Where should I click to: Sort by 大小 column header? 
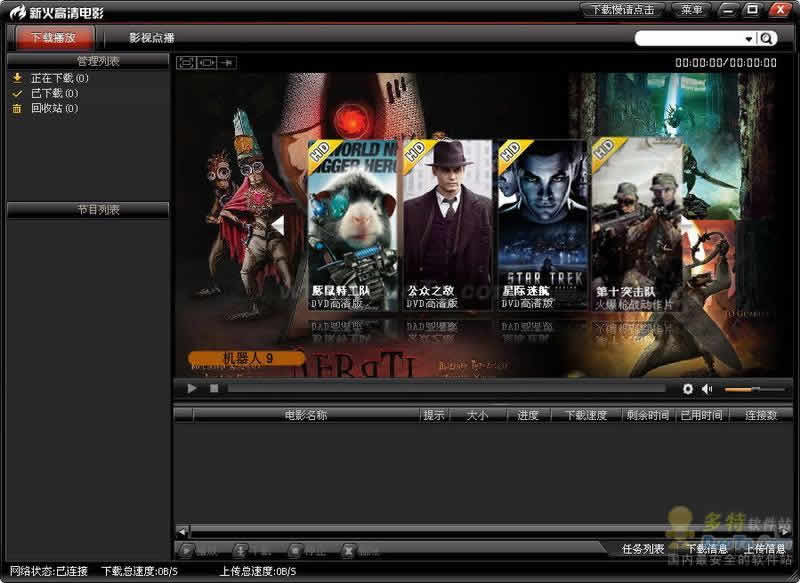pyautogui.click(x=477, y=415)
